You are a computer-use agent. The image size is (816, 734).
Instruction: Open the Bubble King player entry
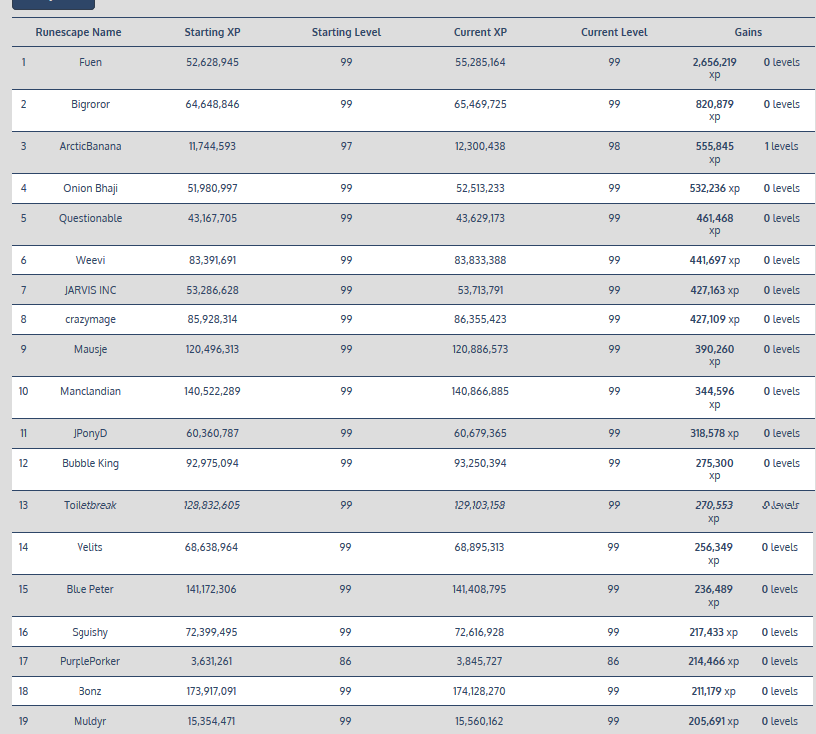tap(90, 463)
